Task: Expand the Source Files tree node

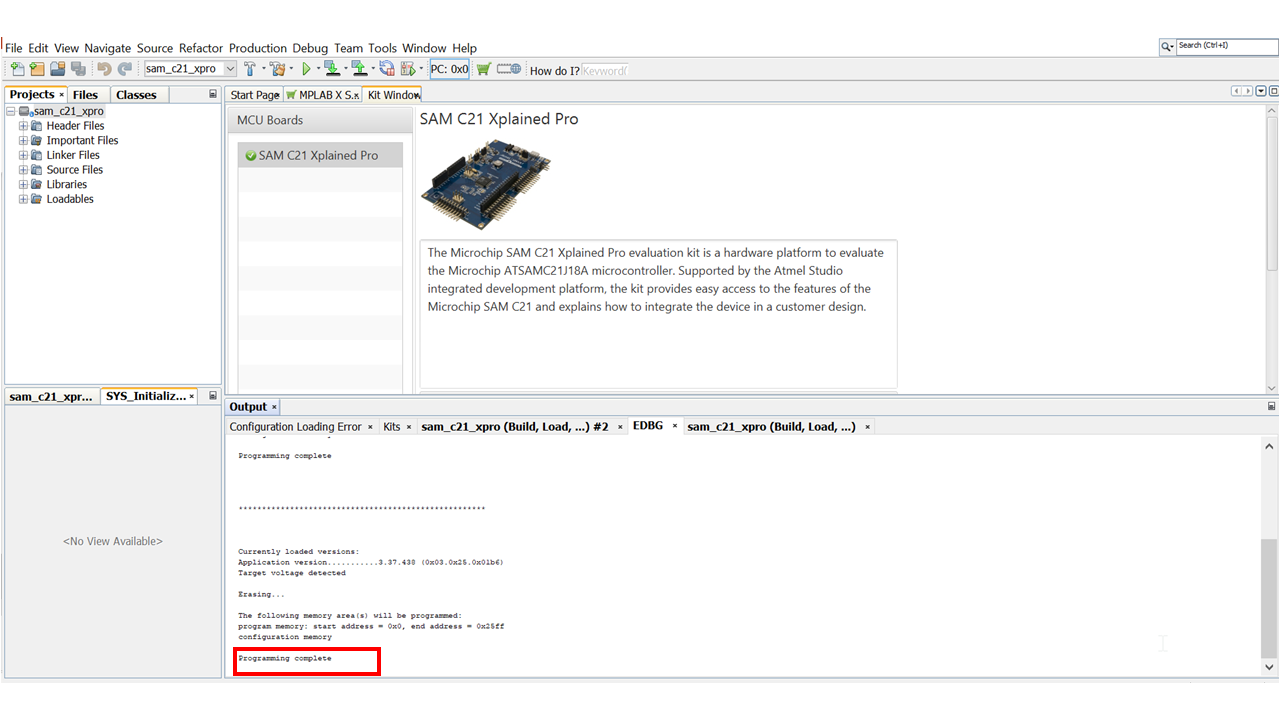Action: point(24,170)
